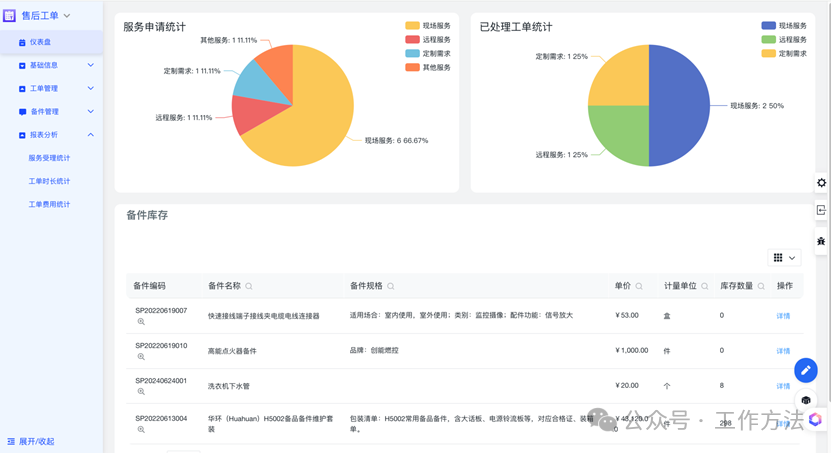Image resolution: width=831 pixels, height=453 pixels.
Task: Click the blue 现场服务 half of pie
Action: (x=681, y=105)
